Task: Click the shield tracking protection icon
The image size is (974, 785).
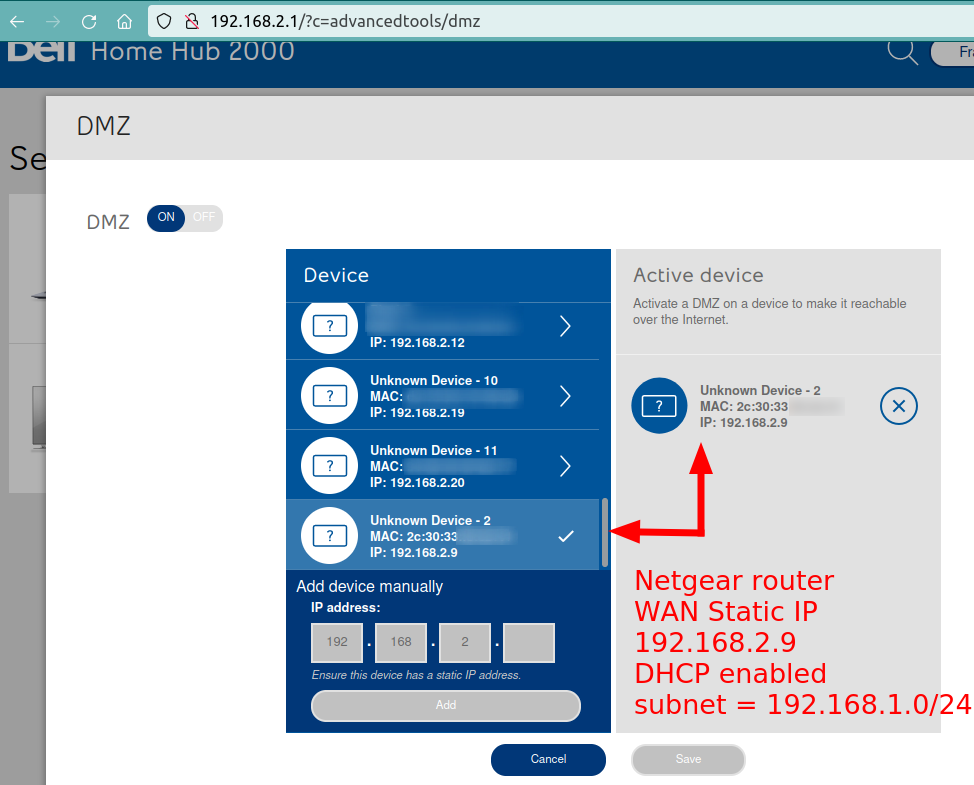Action: [x=165, y=21]
